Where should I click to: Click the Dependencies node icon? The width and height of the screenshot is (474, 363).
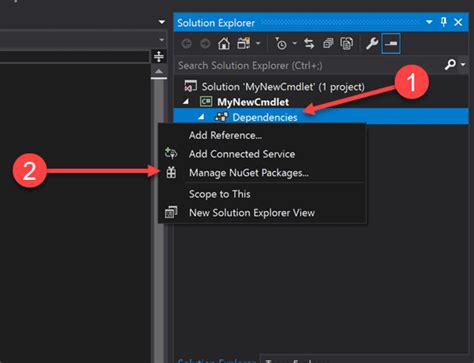coord(221,117)
